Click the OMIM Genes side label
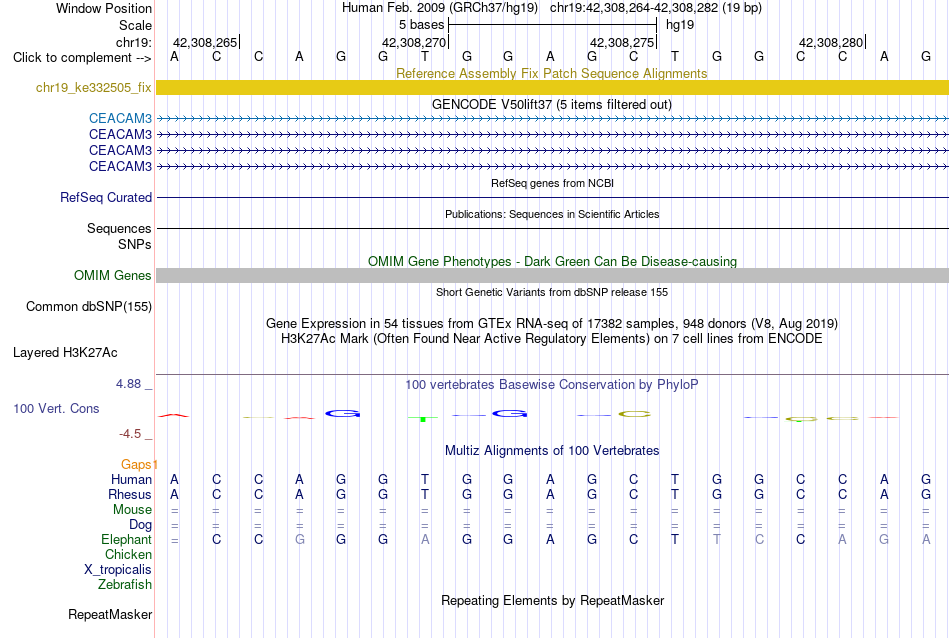 click(x=112, y=276)
